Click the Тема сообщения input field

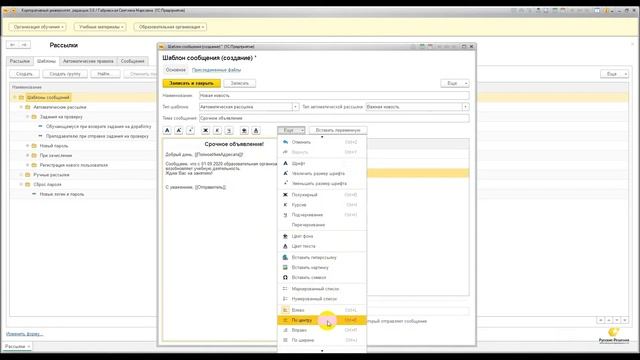[x=334, y=118]
